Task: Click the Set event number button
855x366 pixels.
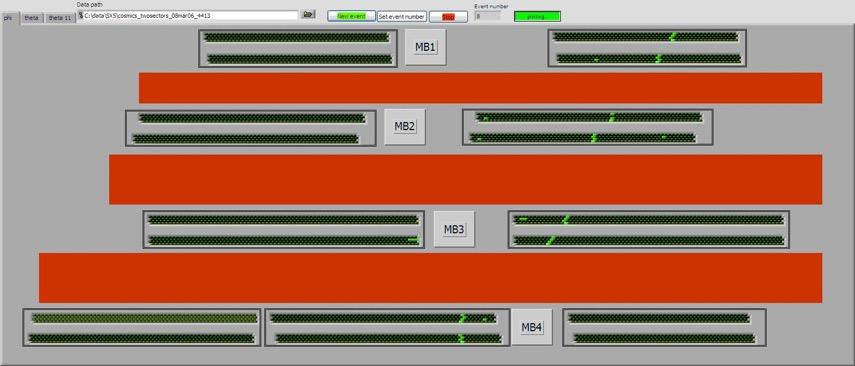Action: coord(402,17)
